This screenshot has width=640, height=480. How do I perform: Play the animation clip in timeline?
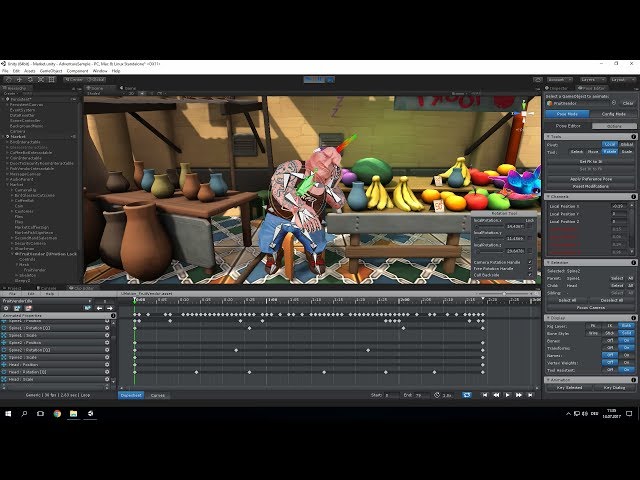(507, 395)
